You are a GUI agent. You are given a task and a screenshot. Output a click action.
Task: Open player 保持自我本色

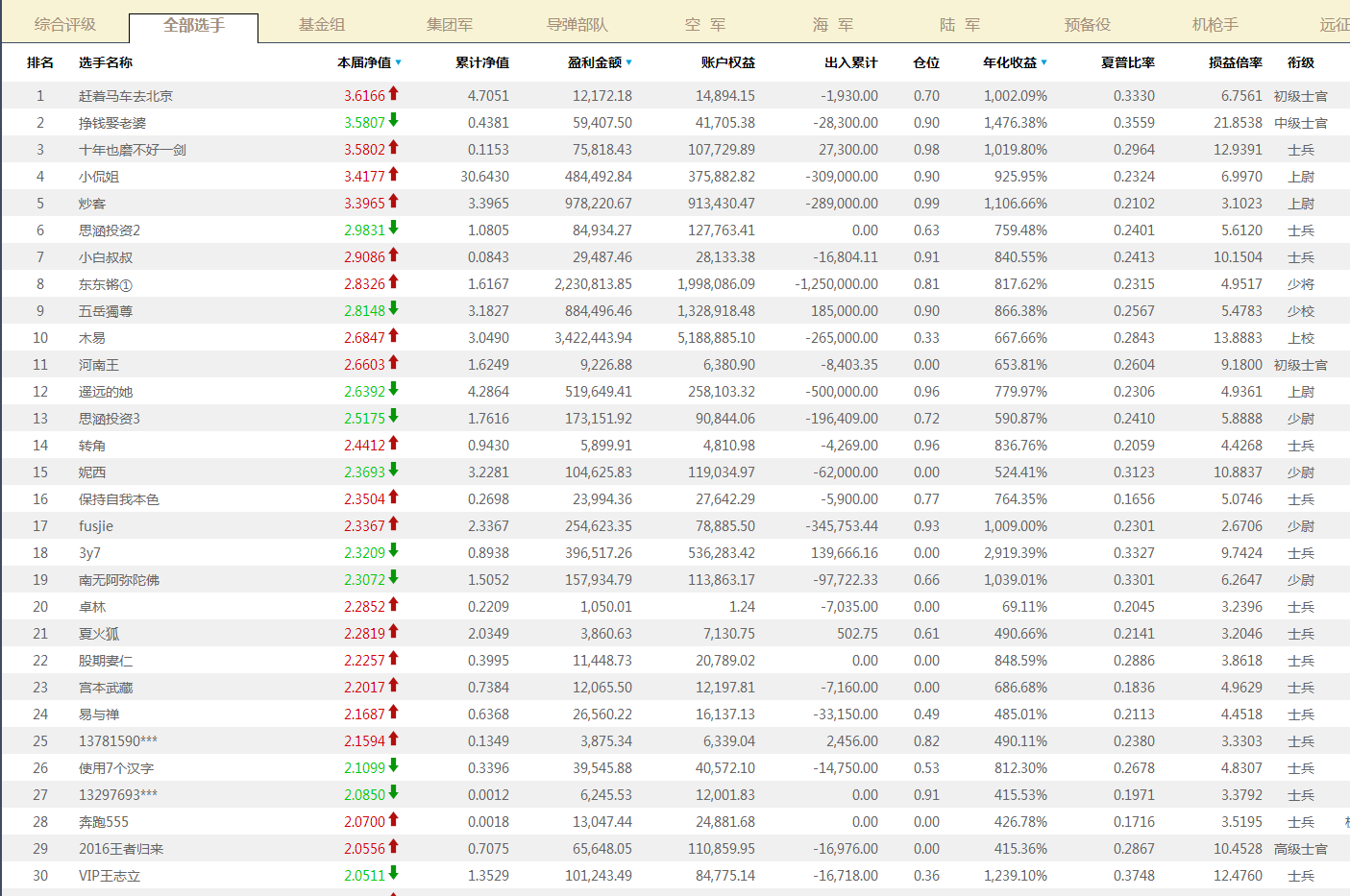(x=119, y=499)
